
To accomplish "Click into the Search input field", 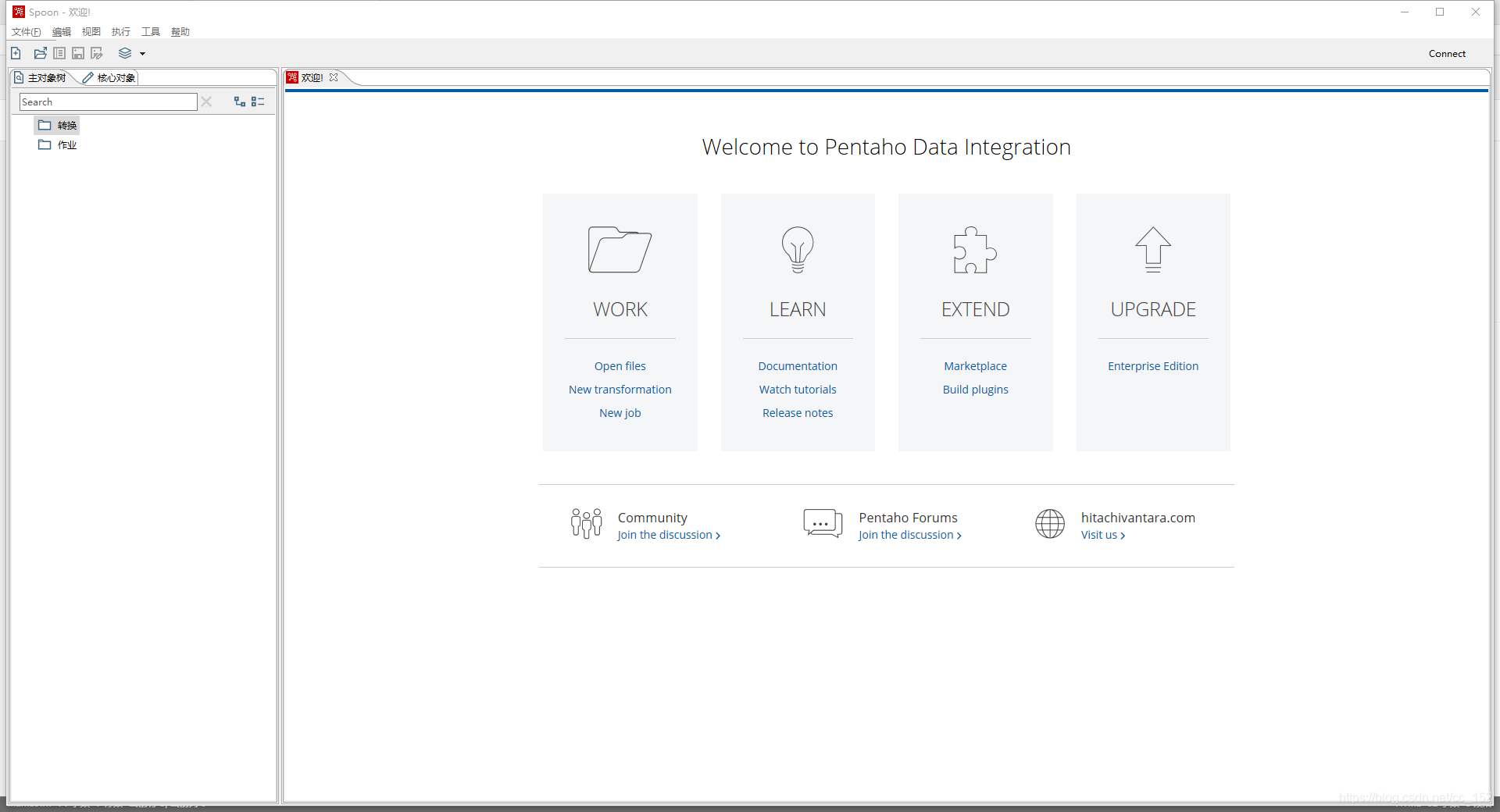I will [x=109, y=101].
